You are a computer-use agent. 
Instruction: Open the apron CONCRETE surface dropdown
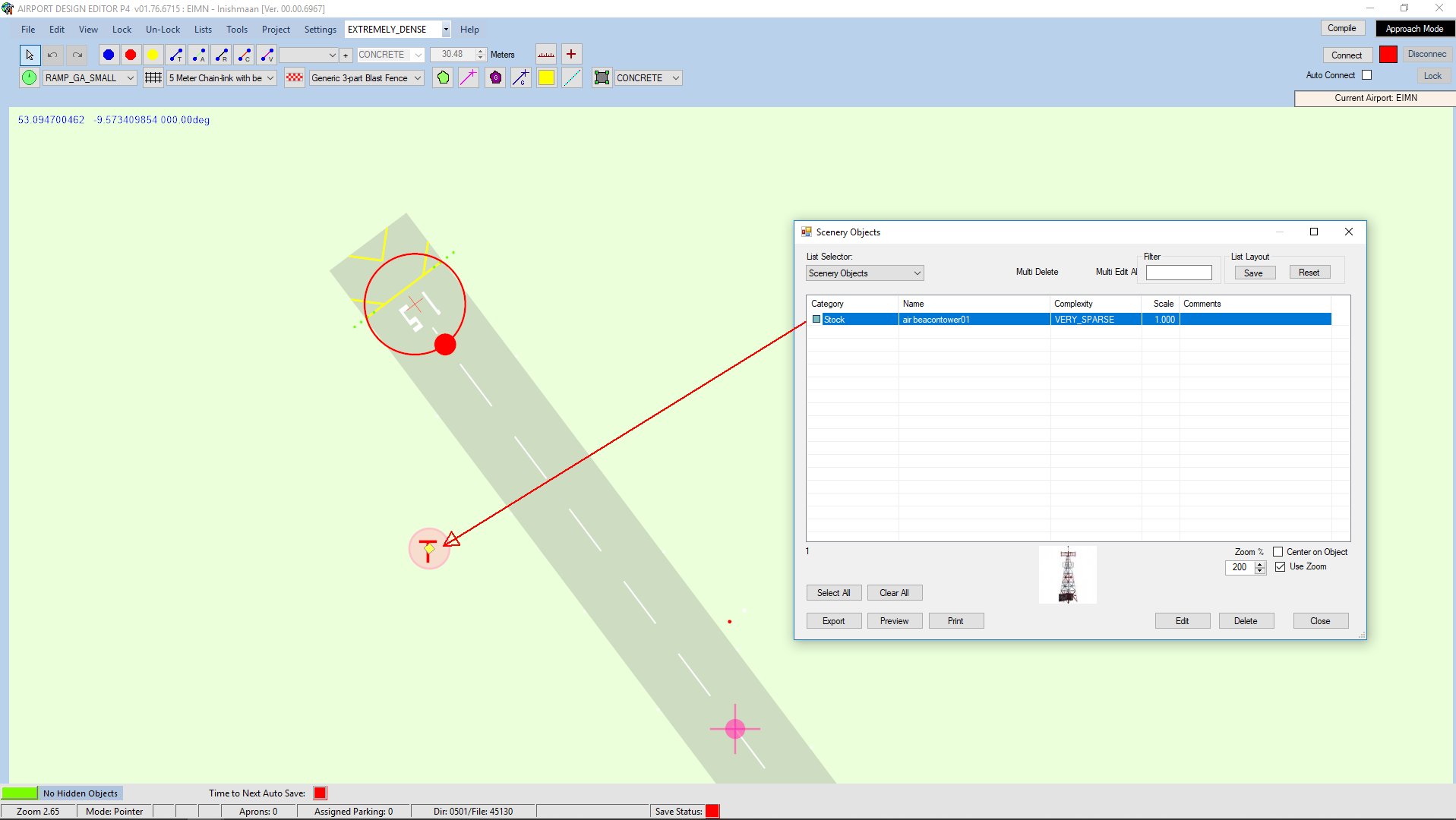pyautogui.click(x=676, y=77)
